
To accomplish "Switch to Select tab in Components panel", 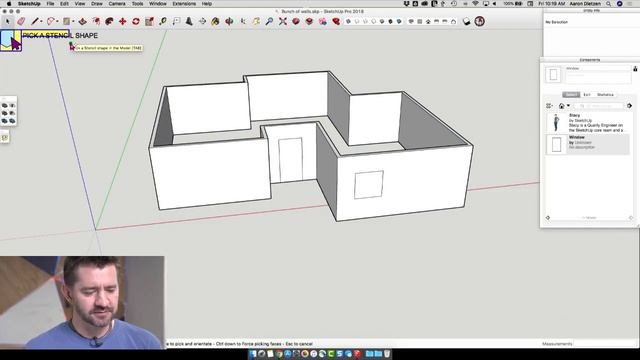I will coord(571,95).
